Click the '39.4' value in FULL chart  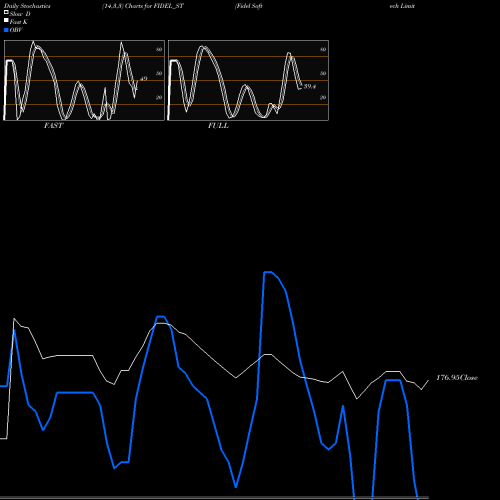(310, 86)
